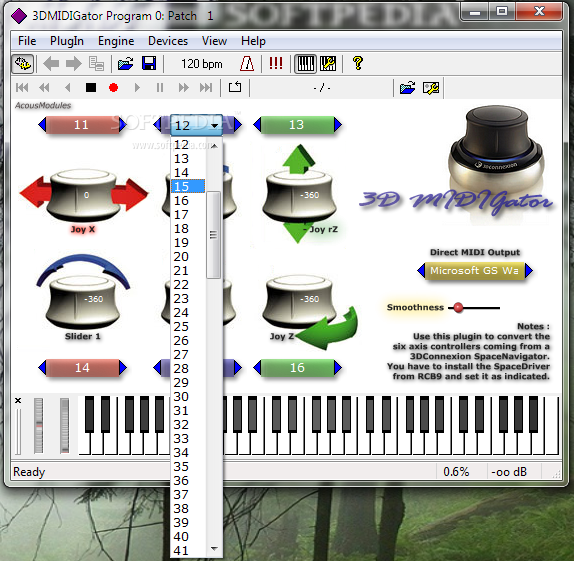Open file with the folder toolbar icon
The image size is (574, 561).
126,64
